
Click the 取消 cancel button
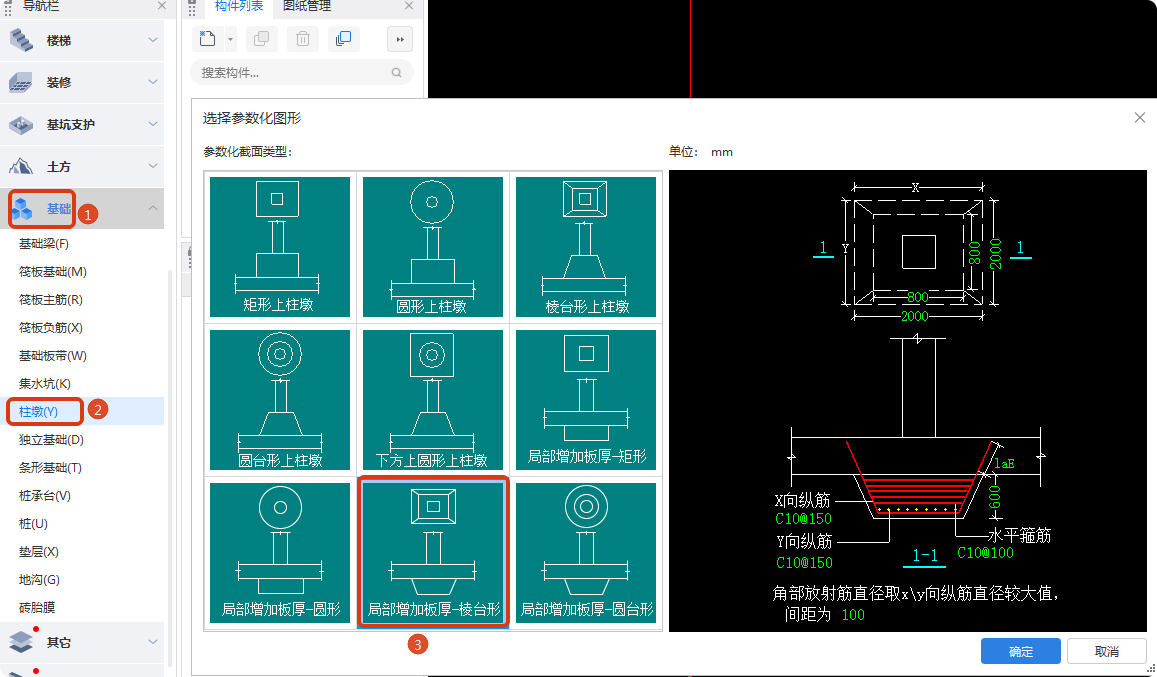pos(1106,651)
